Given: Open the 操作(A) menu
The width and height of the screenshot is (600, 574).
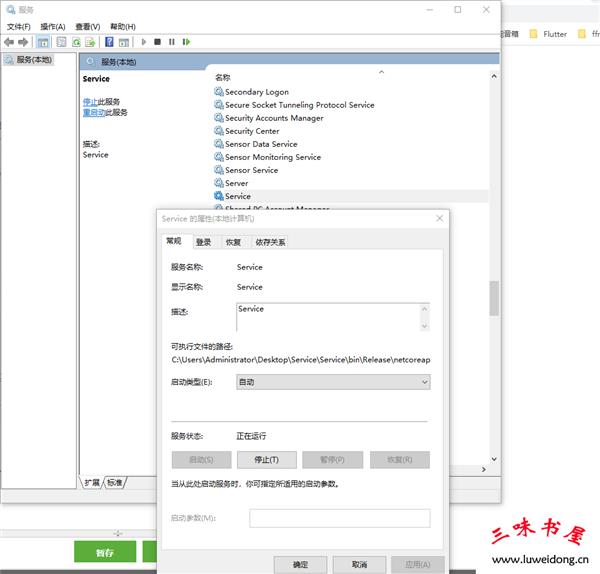Looking at the screenshot, I should click(52, 27).
